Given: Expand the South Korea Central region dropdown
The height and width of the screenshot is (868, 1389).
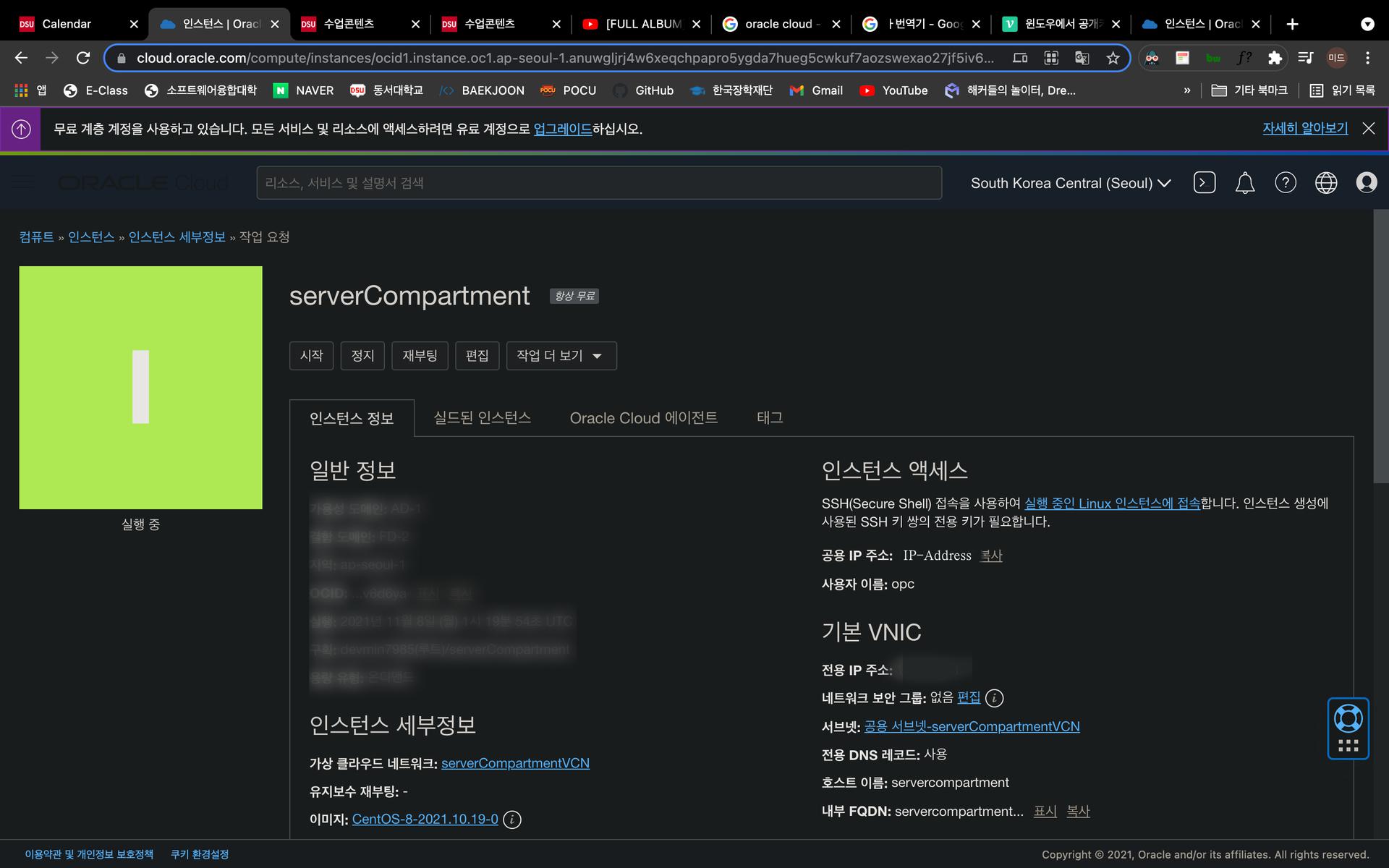Looking at the screenshot, I should (x=1070, y=183).
